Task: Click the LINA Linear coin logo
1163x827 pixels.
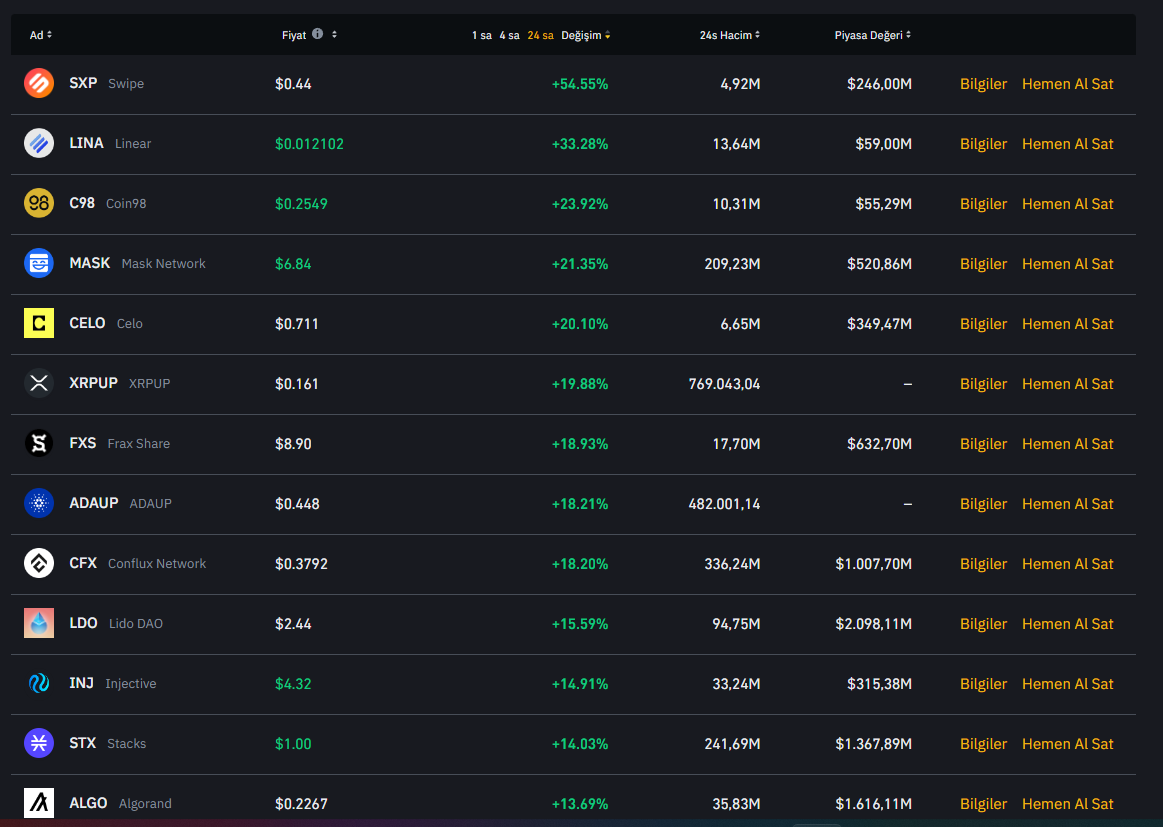Action: [39, 143]
